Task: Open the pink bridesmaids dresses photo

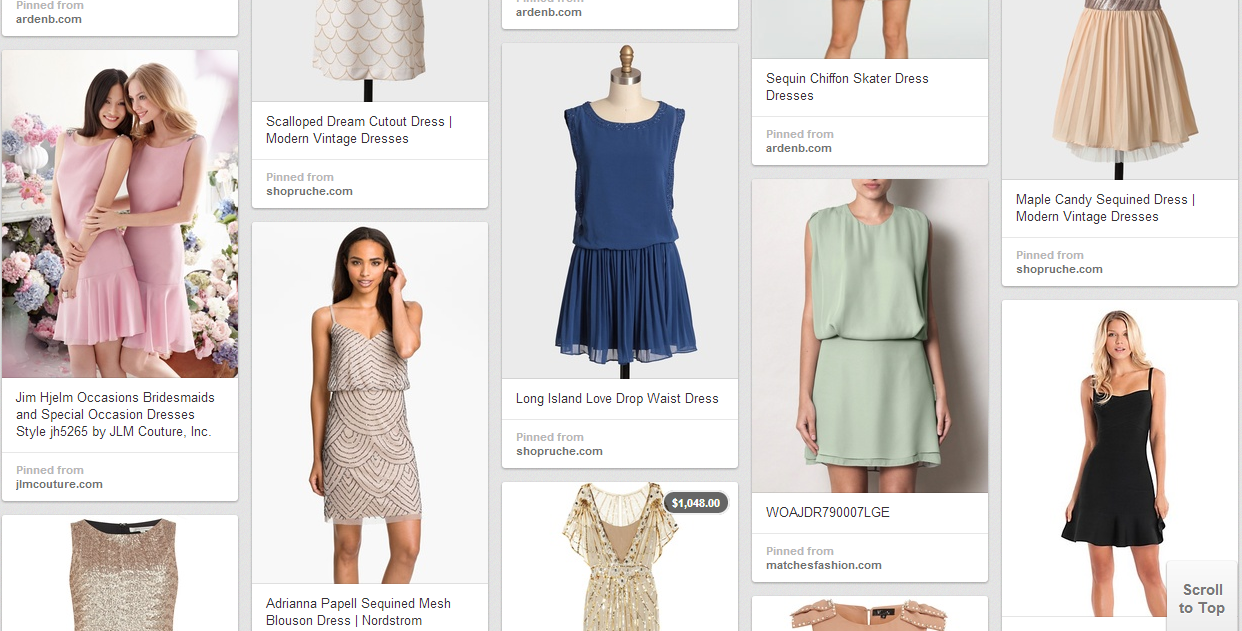Action: [x=120, y=214]
